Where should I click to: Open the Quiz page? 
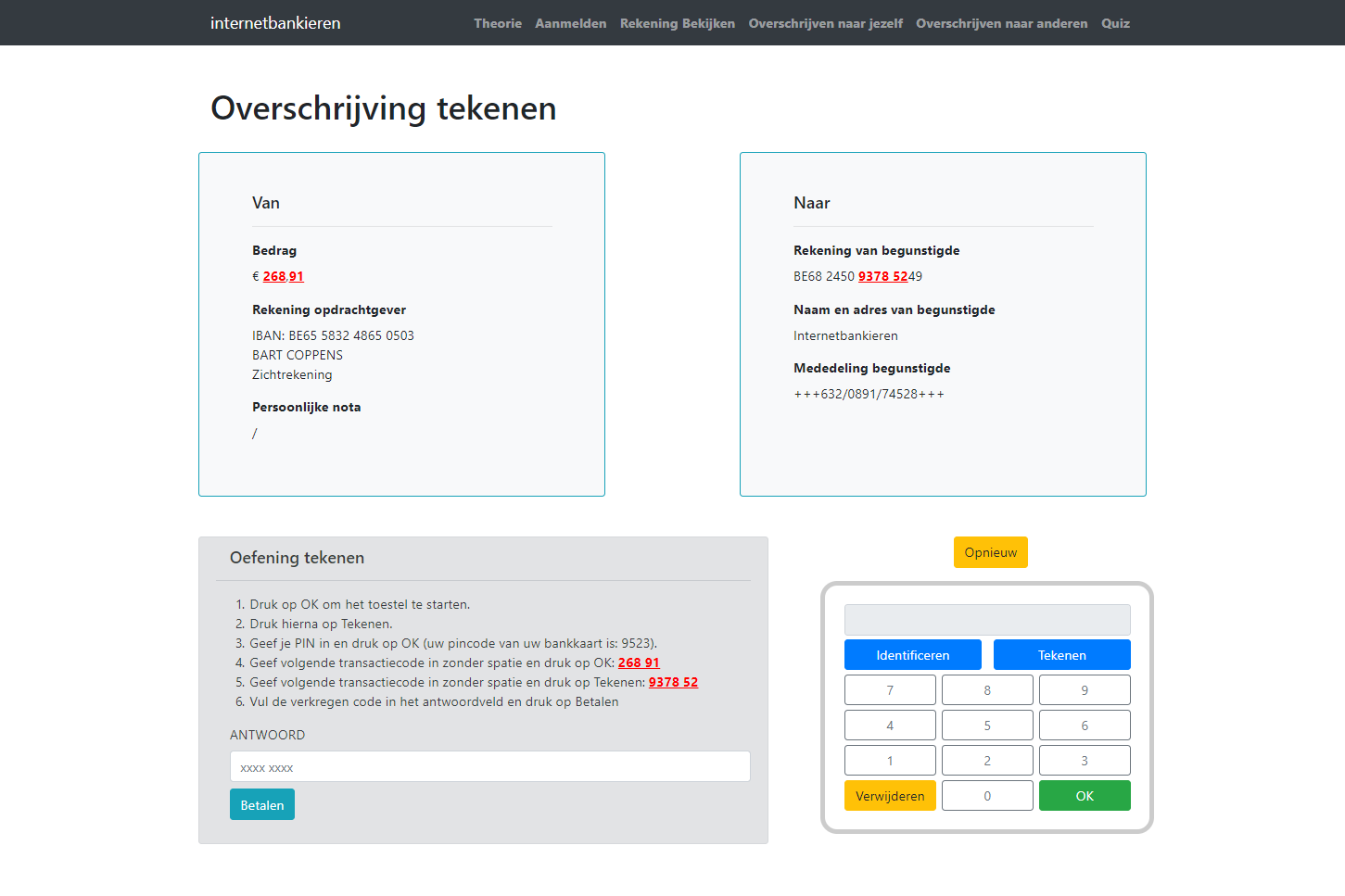[1115, 23]
